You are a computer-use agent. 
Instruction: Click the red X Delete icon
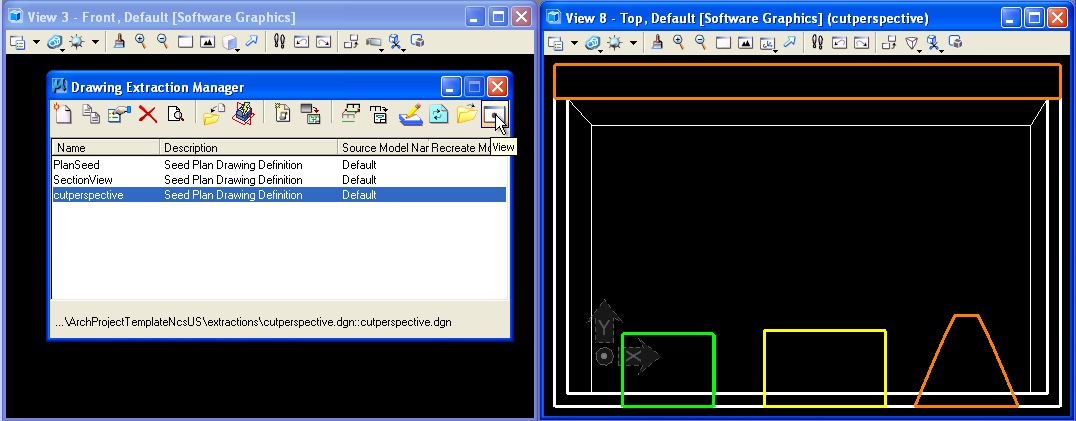(148, 113)
